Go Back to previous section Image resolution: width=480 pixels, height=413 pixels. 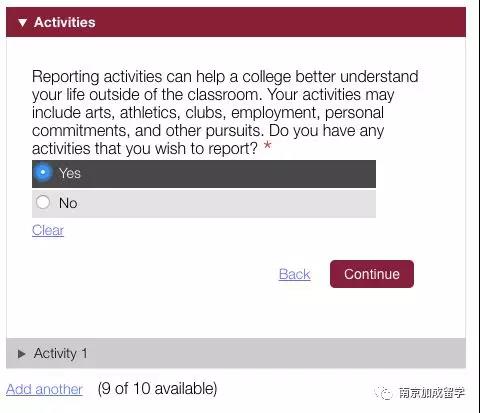pos(295,274)
